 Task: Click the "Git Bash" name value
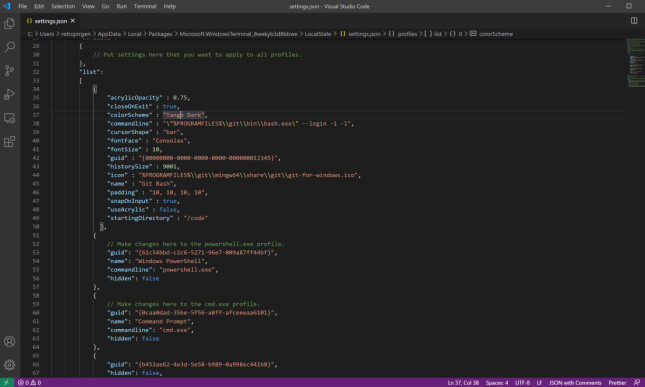click(x=155, y=184)
